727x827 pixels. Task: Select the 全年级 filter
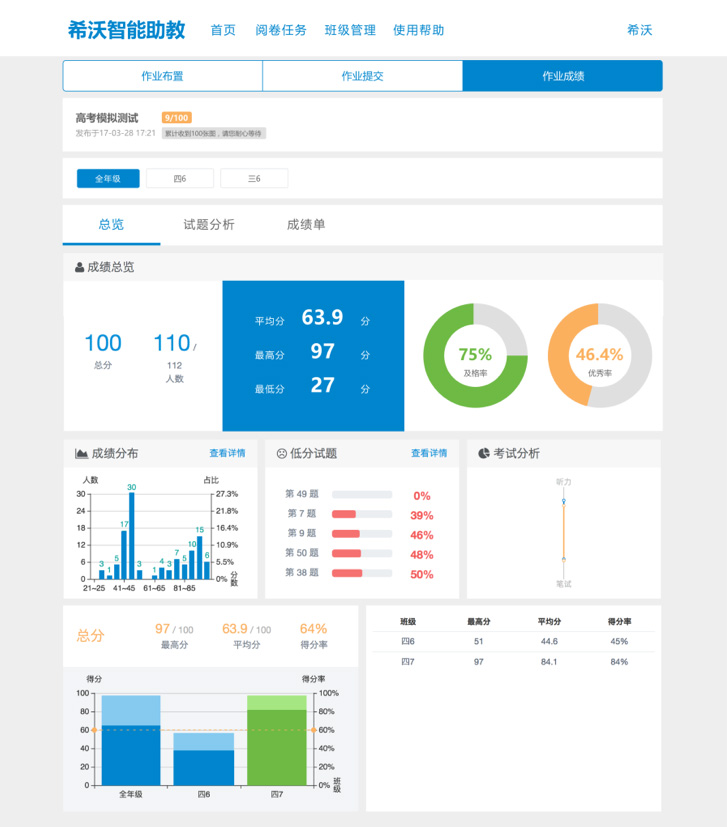pos(108,179)
